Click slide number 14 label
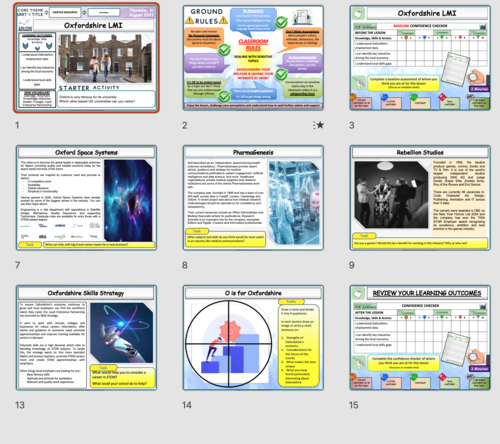The image size is (500, 444). [187, 405]
